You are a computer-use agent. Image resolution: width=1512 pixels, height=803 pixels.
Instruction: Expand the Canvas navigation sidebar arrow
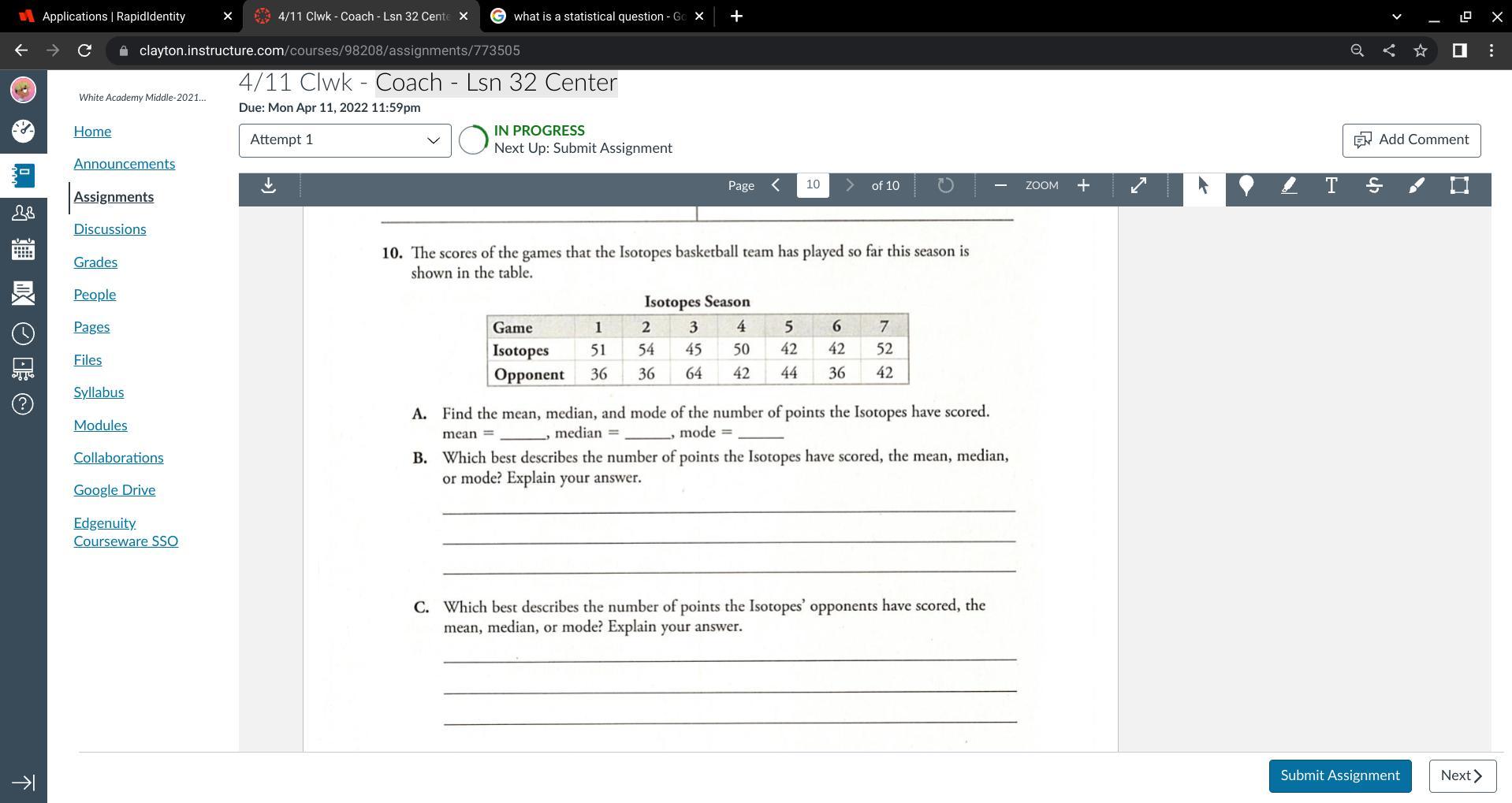pos(23,783)
